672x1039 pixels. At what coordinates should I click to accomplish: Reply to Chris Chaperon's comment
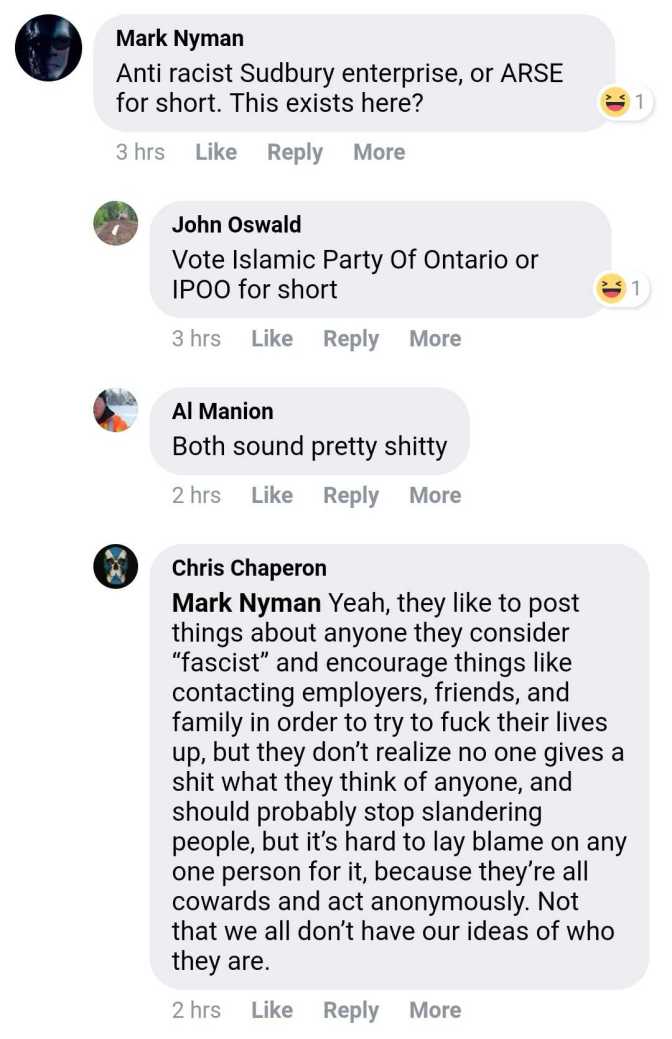pos(351,1010)
